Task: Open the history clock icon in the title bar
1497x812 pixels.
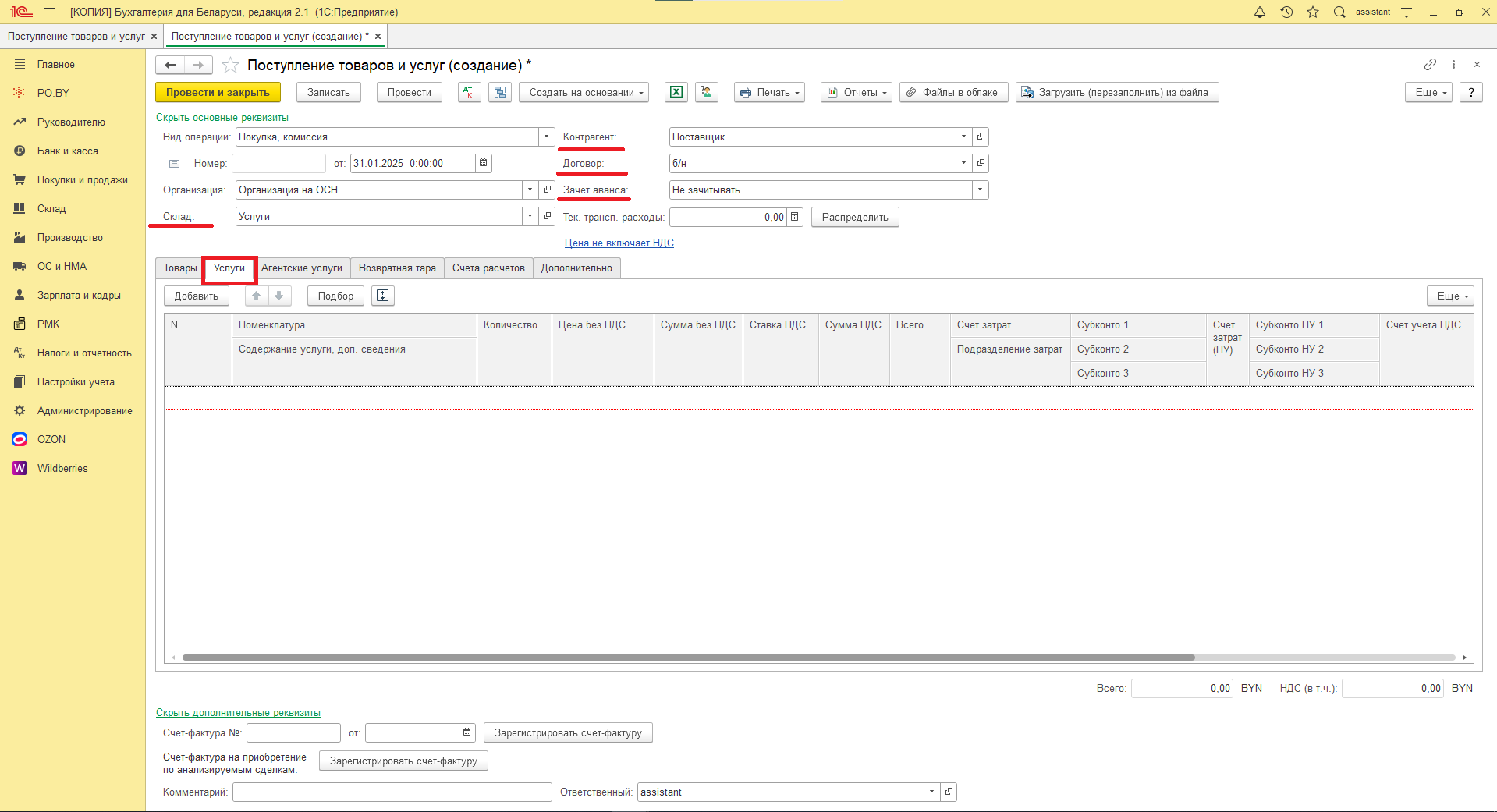Action: coord(1286,12)
